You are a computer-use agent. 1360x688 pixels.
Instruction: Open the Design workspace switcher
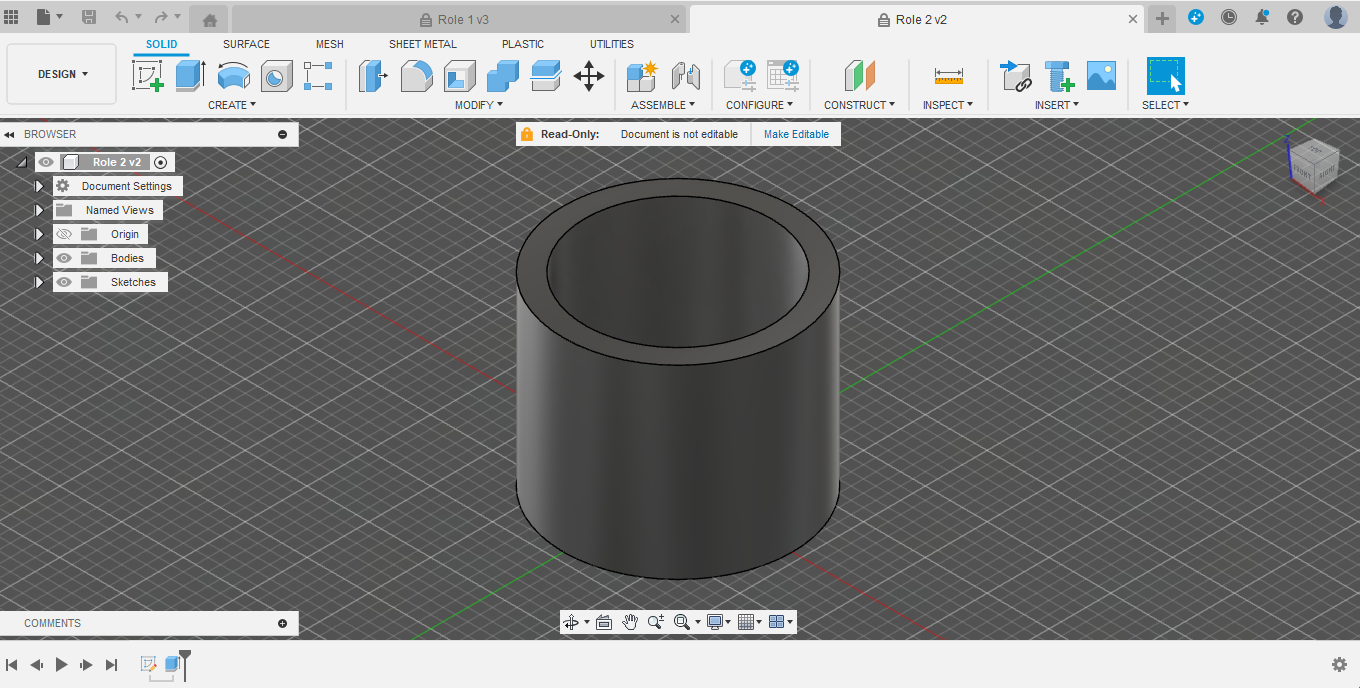pyautogui.click(x=60, y=73)
